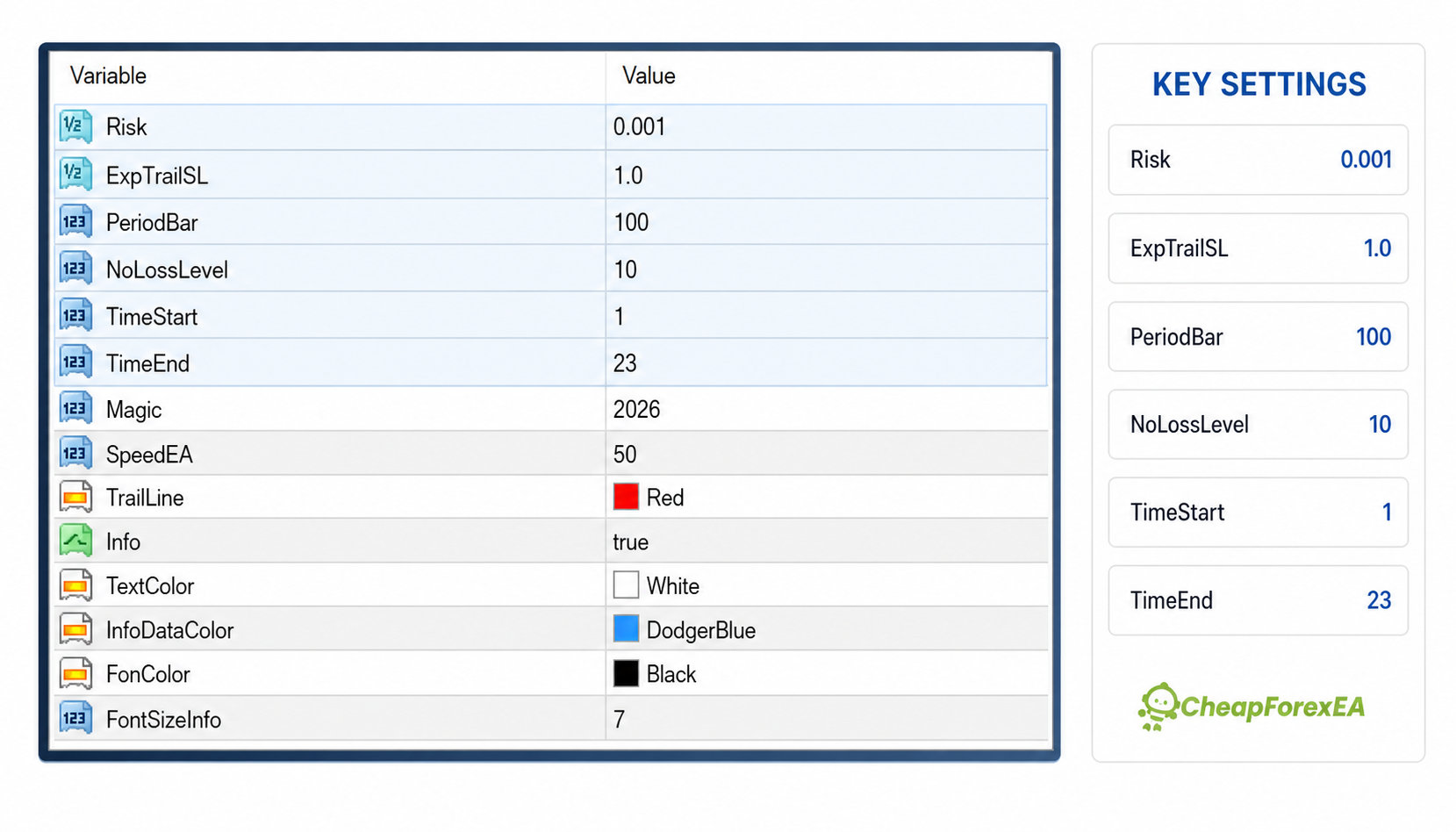Toggle the Info value true
This screenshot has width=1456, height=832.
click(x=827, y=542)
